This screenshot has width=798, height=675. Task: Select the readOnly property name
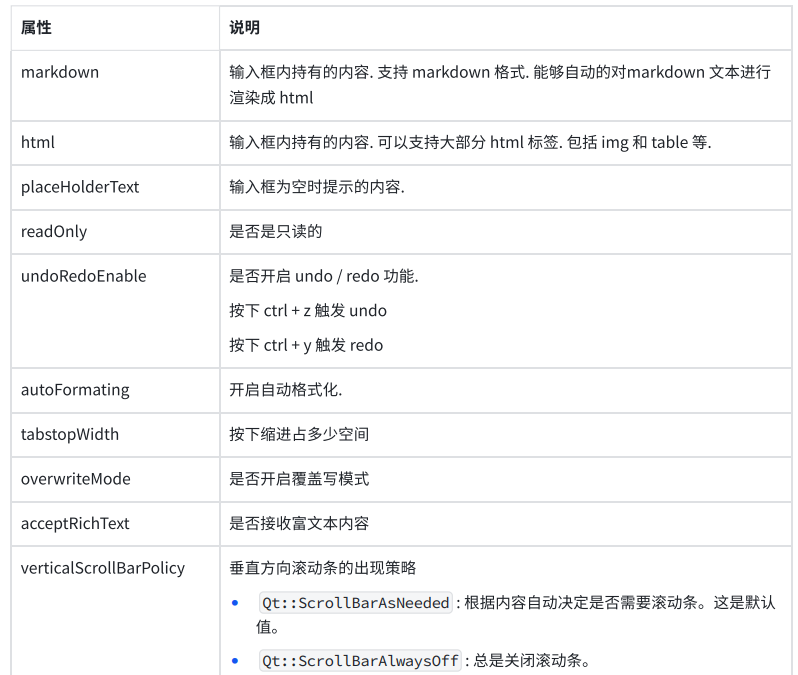point(54,232)
